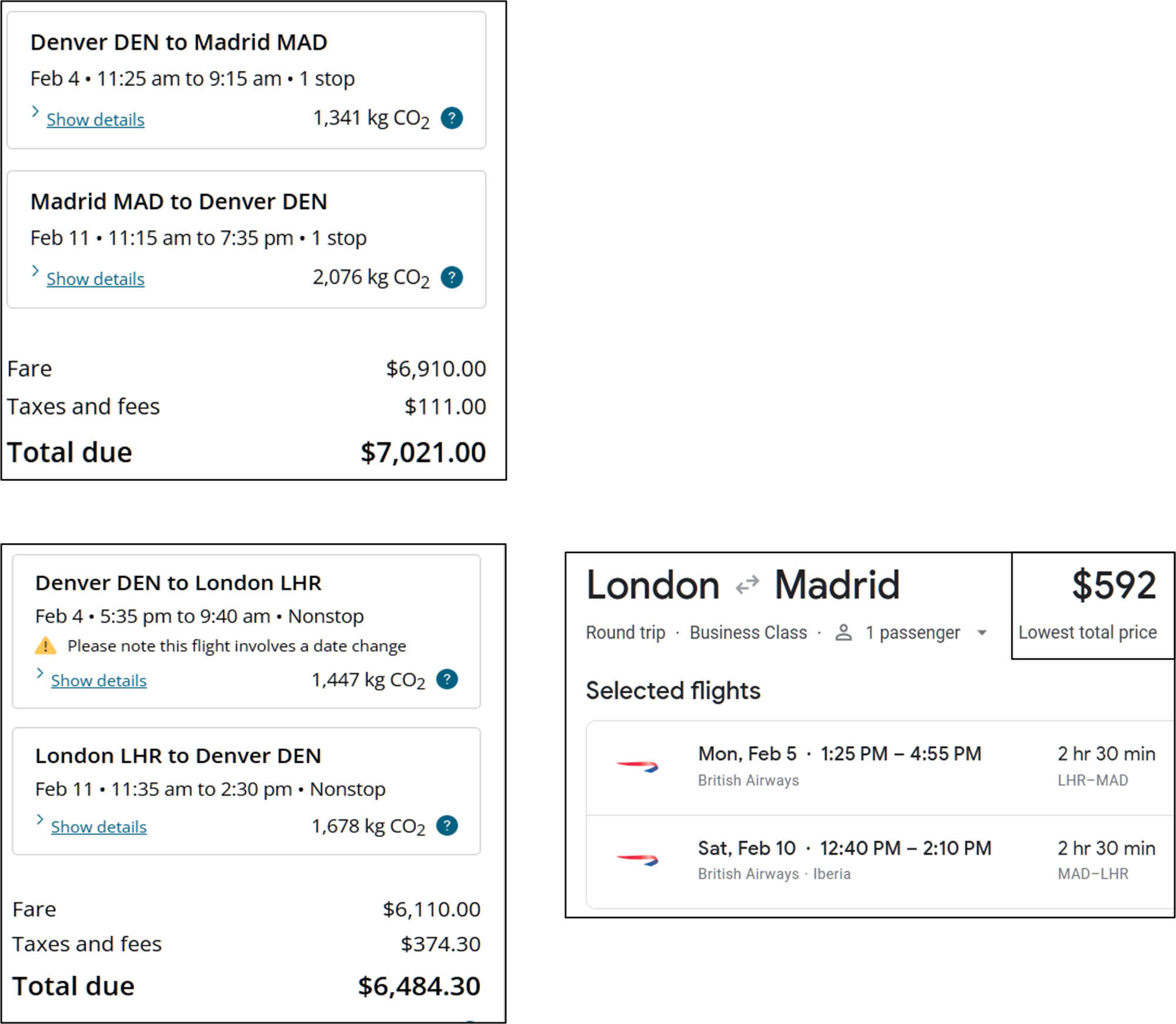This screenshot has width=1176, height=1024.
Task: Expand chevron beside Denver to Madrid details
Action: coord(35,112)
